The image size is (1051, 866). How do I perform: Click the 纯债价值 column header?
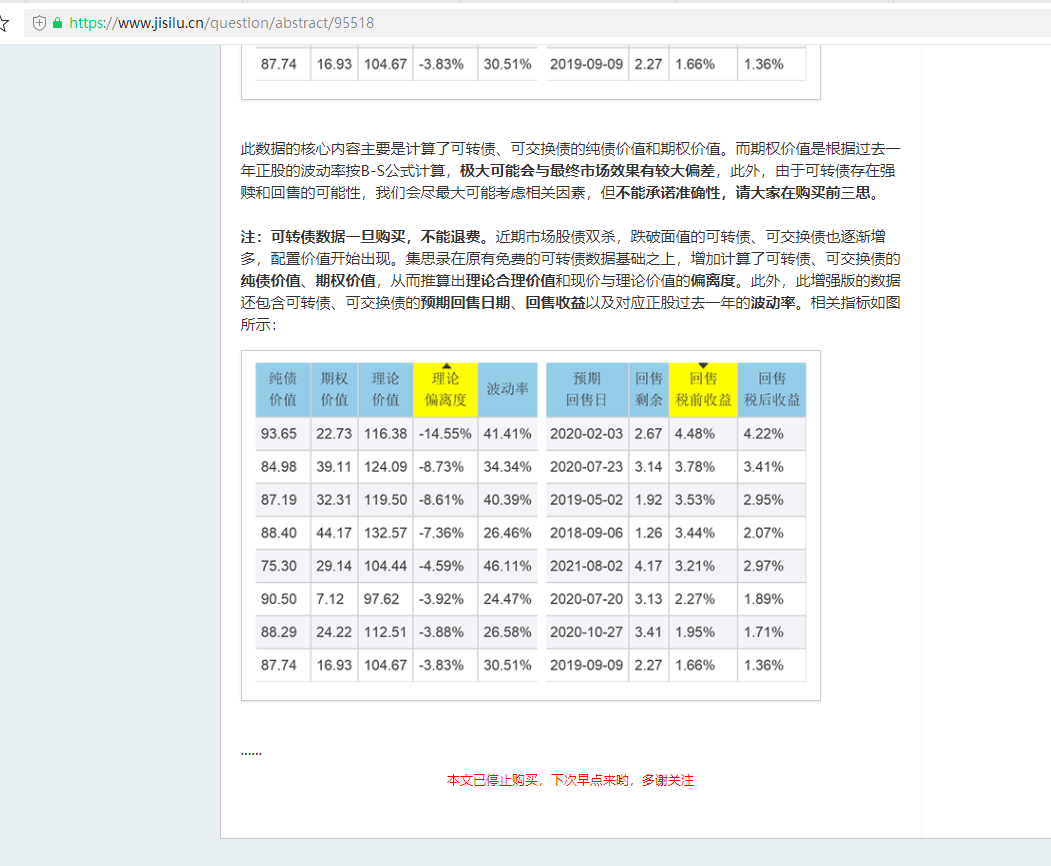283,389
